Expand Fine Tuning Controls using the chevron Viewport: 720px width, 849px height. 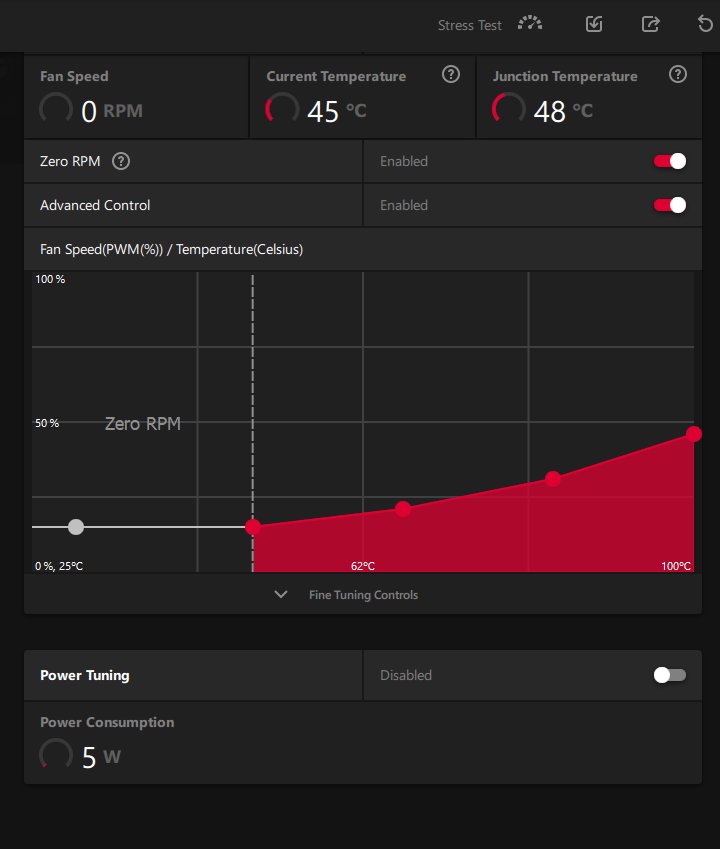(281, 594)
